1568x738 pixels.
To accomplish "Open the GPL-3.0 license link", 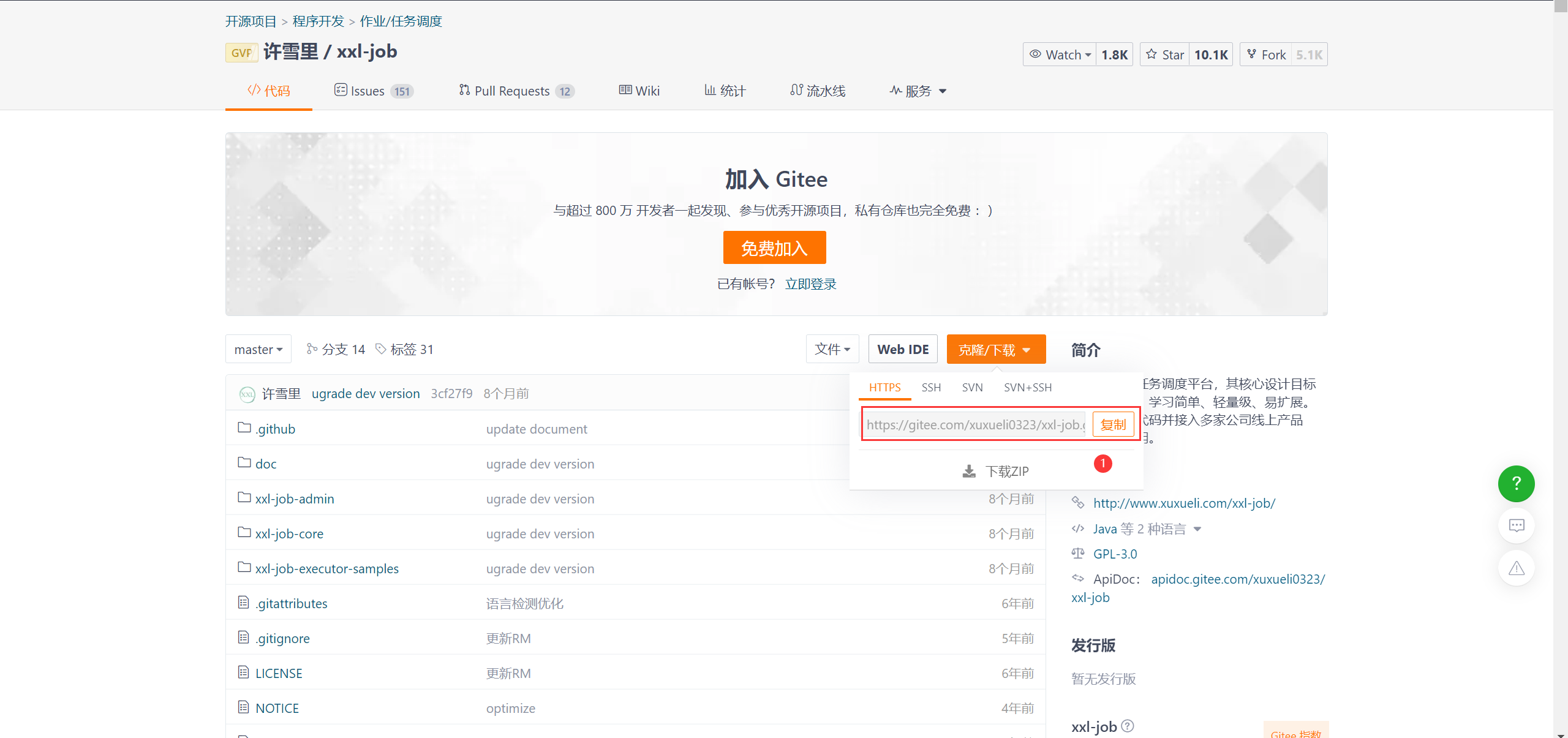I will [x=1115, y=554].
